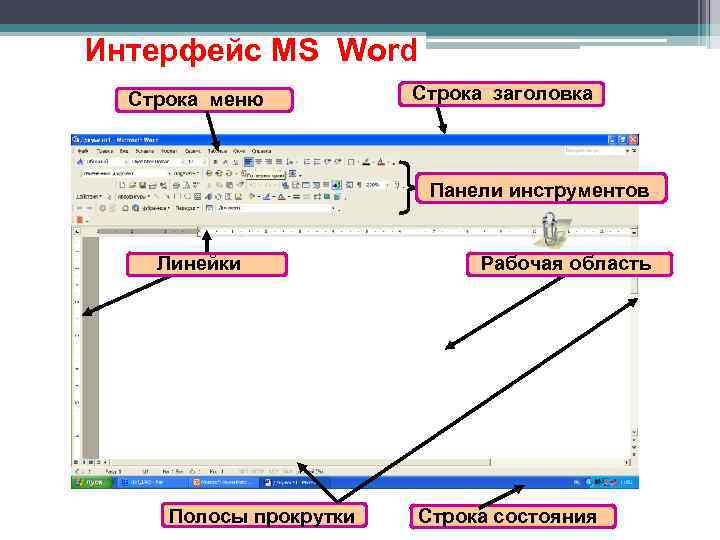
Task: Expand the font name dropdown
Action: pos(181,162)
